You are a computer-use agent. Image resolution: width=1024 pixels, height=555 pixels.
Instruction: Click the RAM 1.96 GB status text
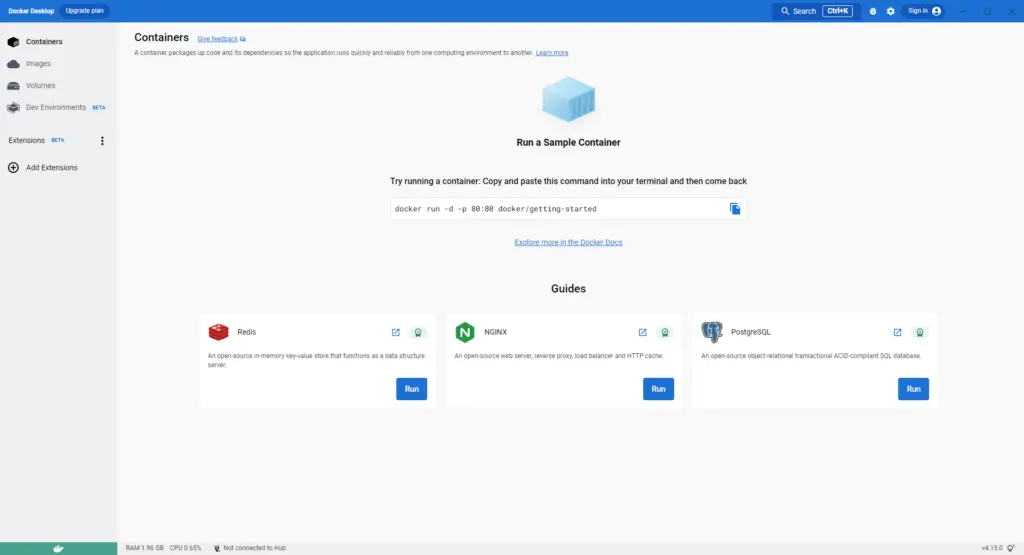point(144,548)
